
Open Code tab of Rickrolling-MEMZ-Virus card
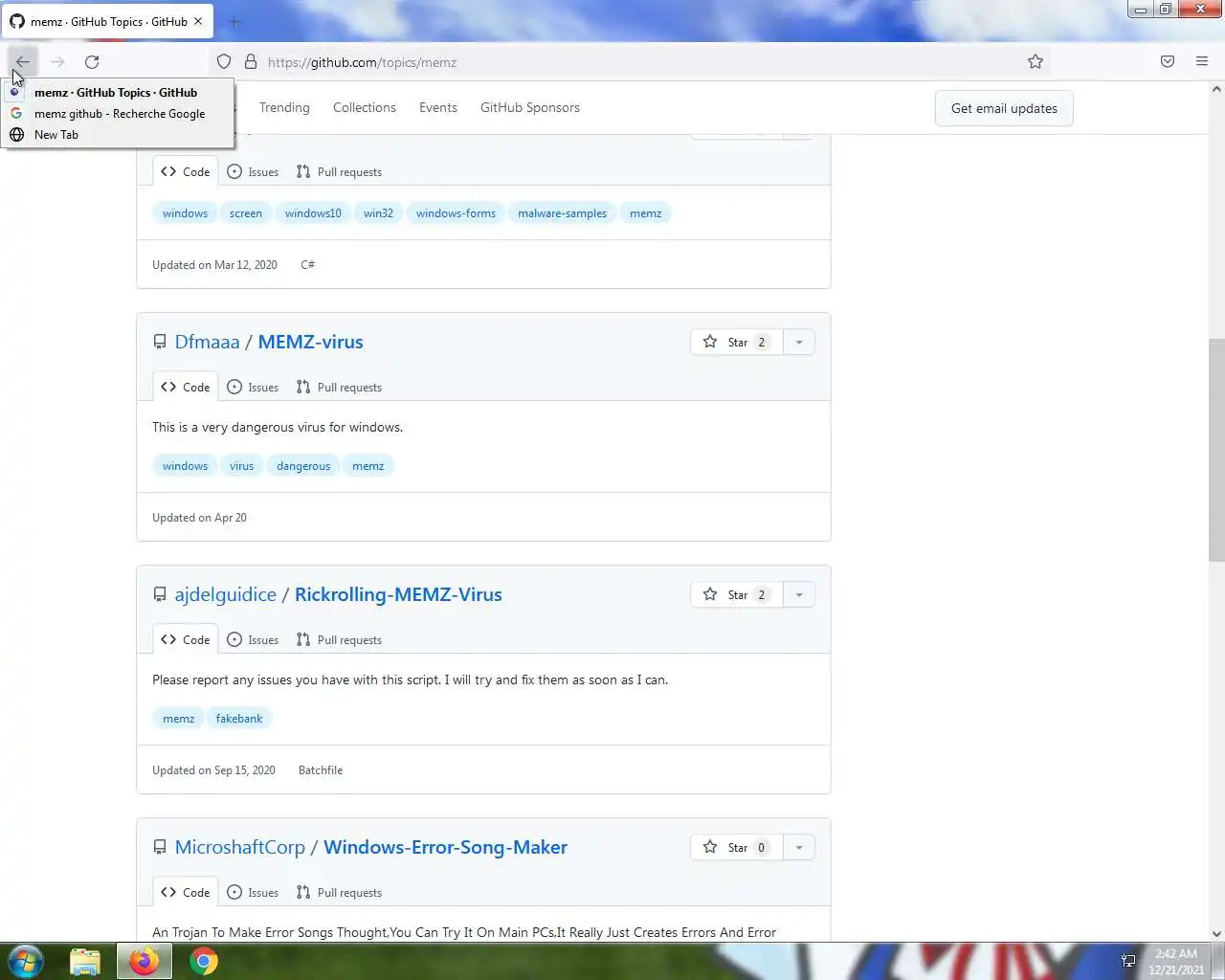[x=185, y=640]
